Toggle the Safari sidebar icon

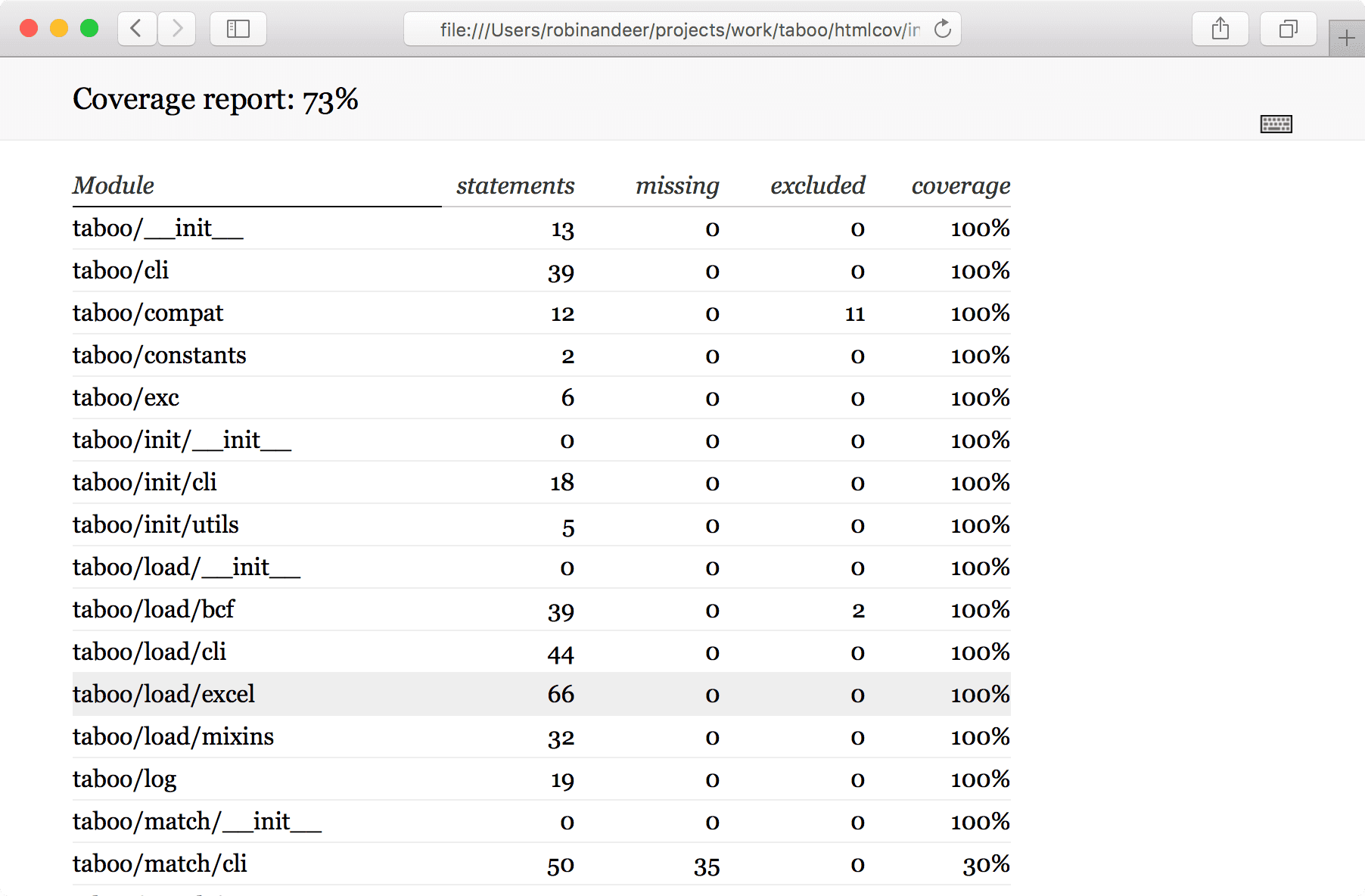click(238, 29)
